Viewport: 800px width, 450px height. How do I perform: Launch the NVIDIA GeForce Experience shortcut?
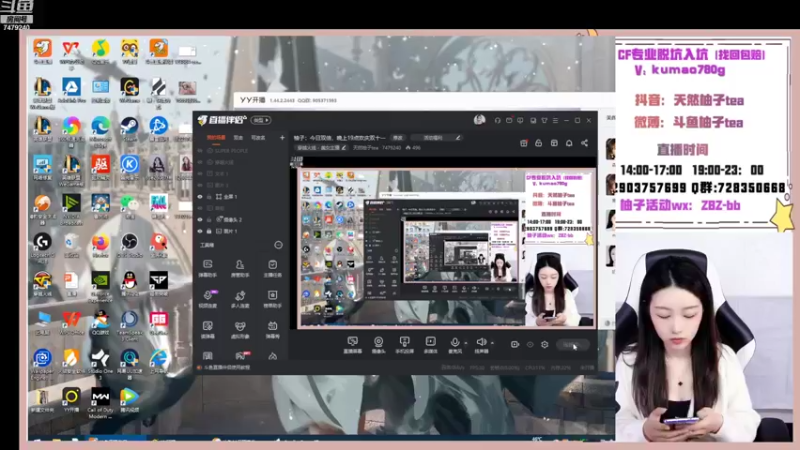101,285
